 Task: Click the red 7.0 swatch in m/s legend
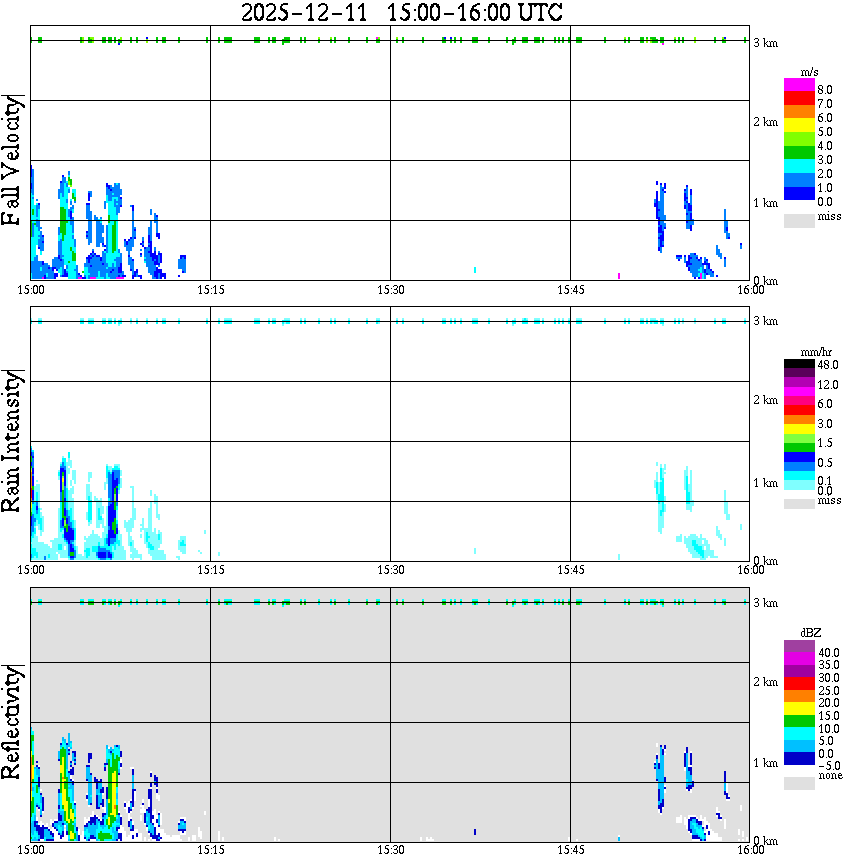coord(799,98)
